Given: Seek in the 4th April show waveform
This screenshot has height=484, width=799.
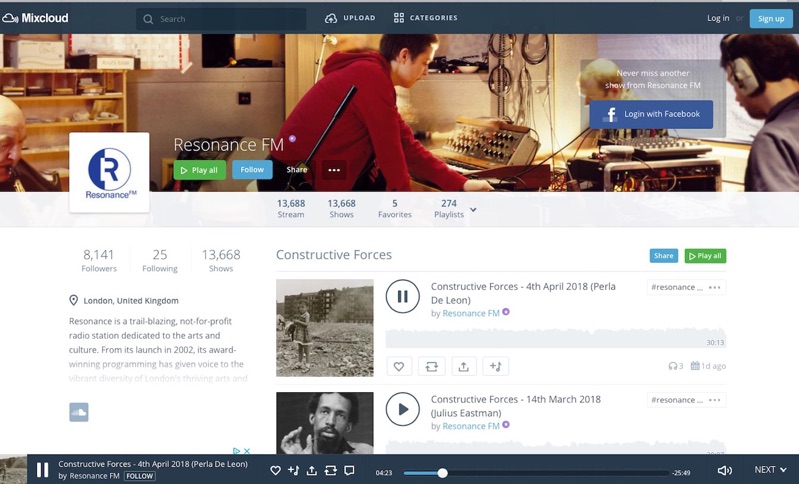Looking at the screenshot, I should tap(555, 338).
